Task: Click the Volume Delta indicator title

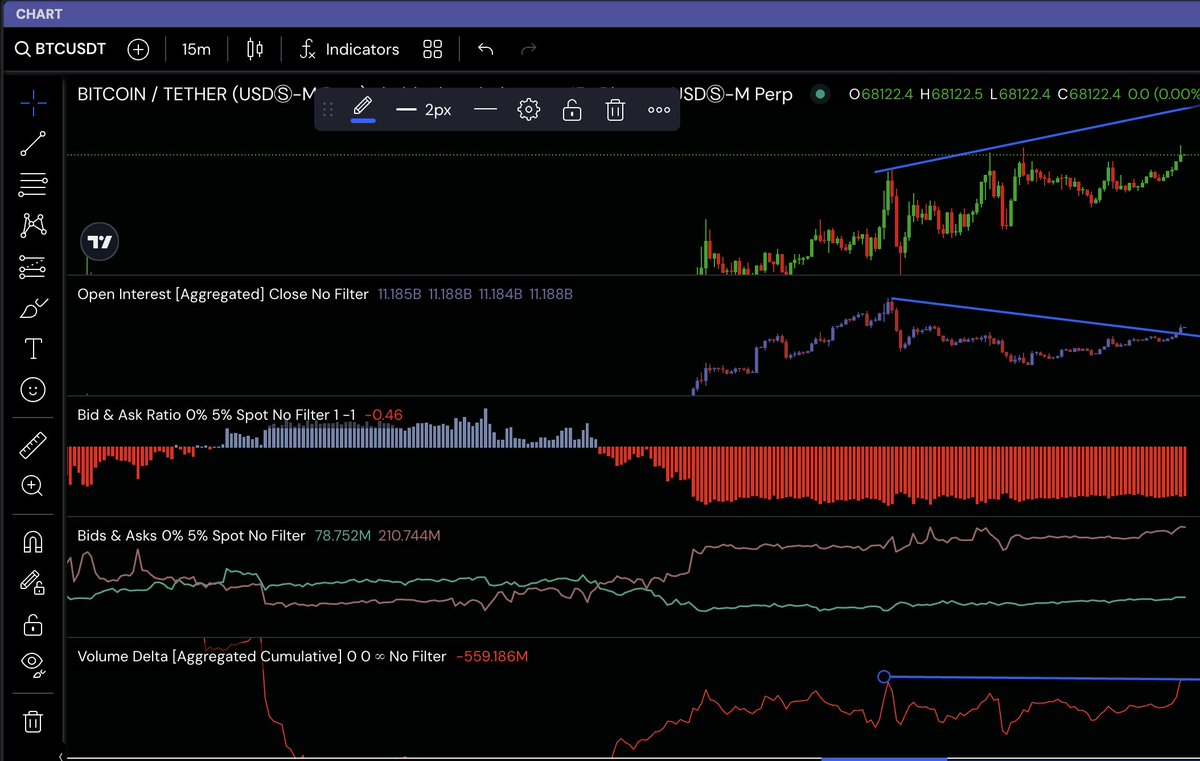Action: click(x=262, y=657)
